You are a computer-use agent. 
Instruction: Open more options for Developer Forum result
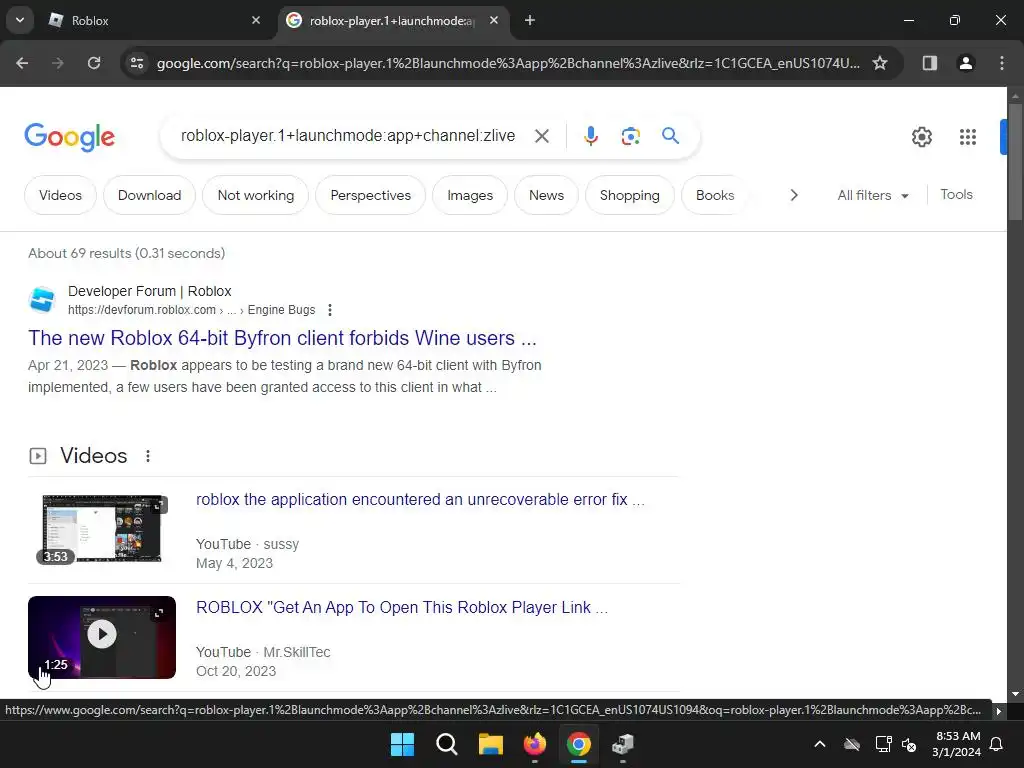pyautogui.click(x=330, y=310)
